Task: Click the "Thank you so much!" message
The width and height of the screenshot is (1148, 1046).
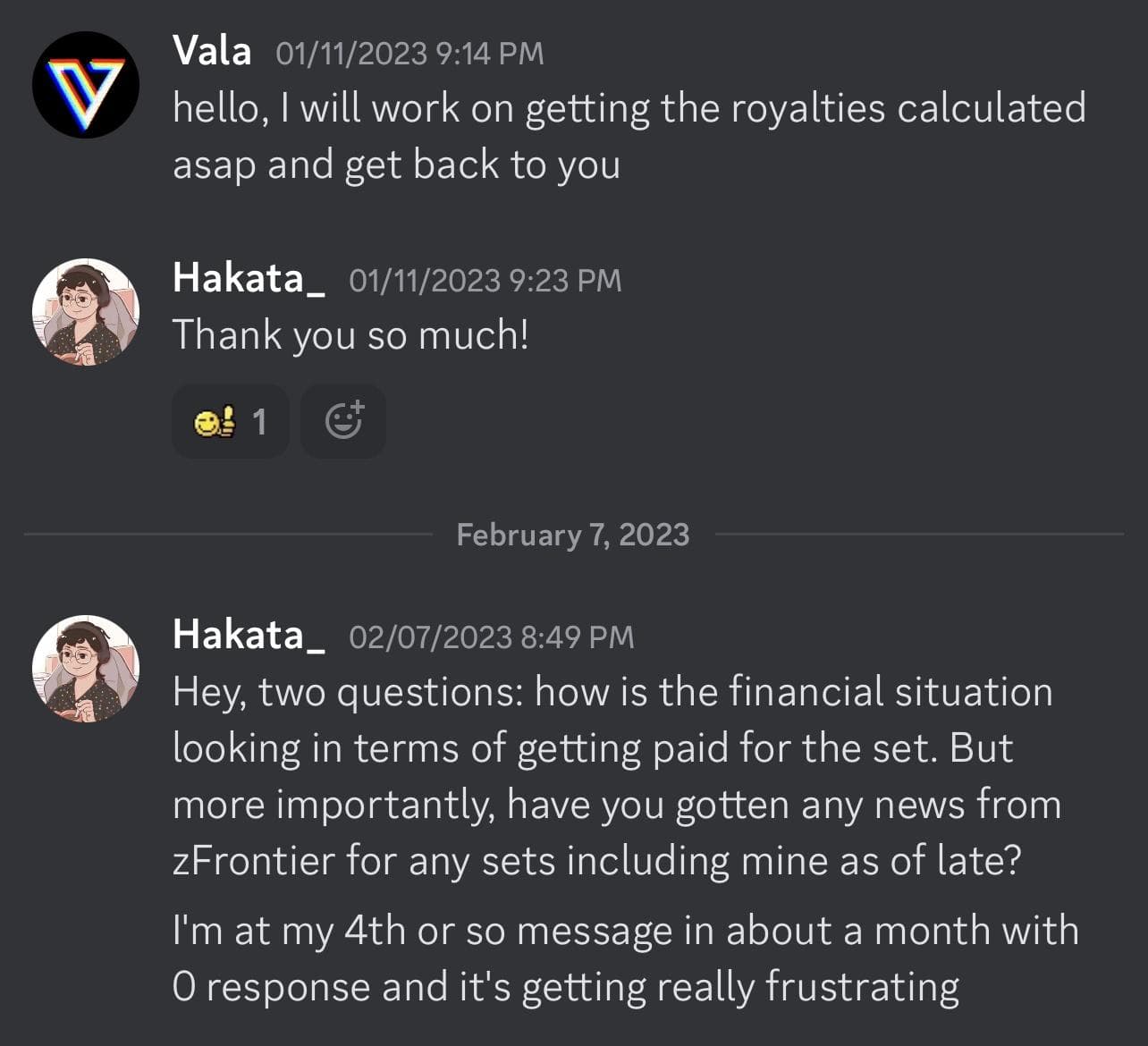Action: click(350, 335)
